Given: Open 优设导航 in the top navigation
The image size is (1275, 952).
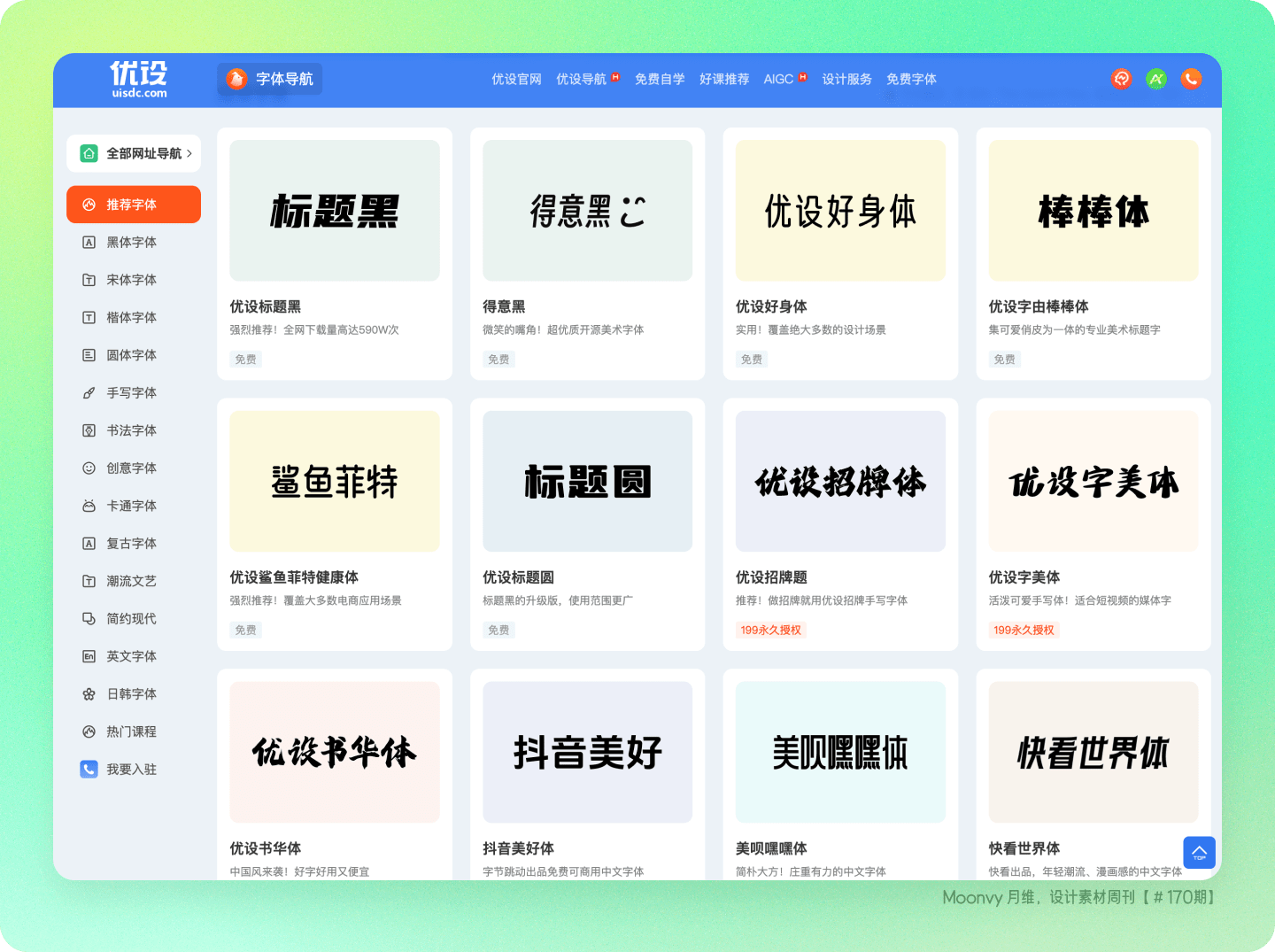Looking at the screenshot, I should (x=581, y=79).
